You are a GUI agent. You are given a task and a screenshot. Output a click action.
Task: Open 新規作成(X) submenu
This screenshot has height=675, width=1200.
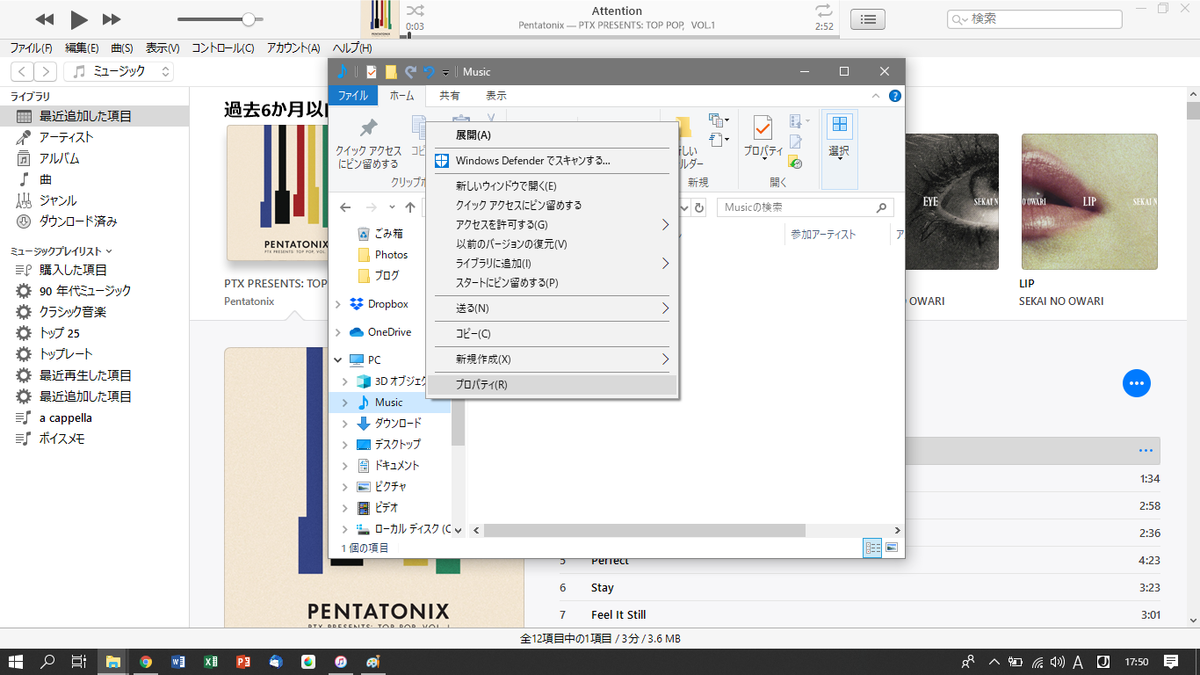(x=552, y=359)
